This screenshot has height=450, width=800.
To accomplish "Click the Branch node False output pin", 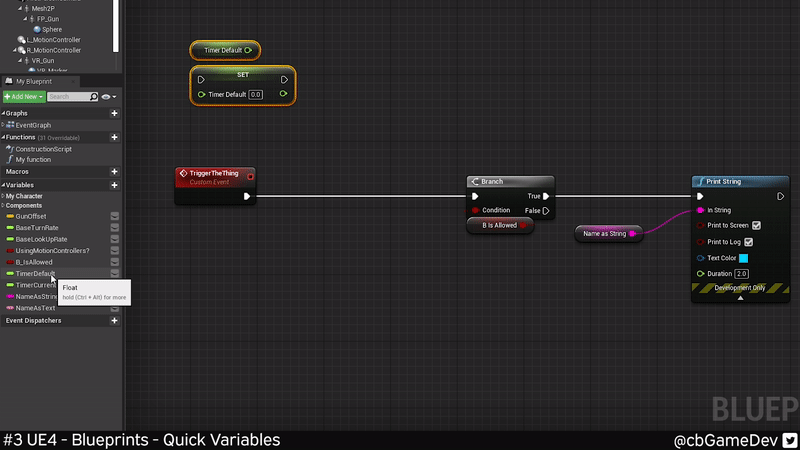I will point(546,211).
